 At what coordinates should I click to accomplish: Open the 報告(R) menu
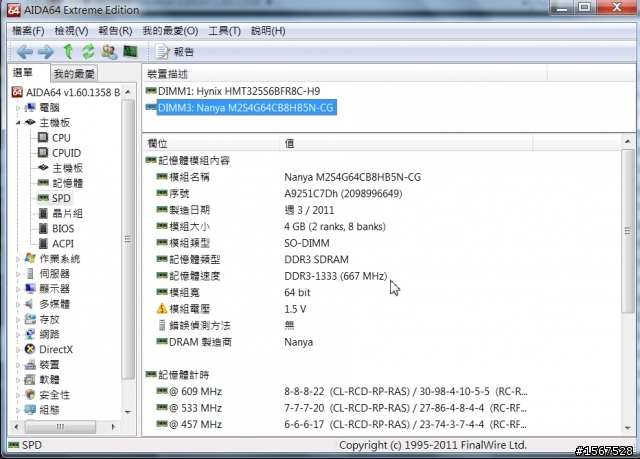pyautogui.click(x=115, y=31)
